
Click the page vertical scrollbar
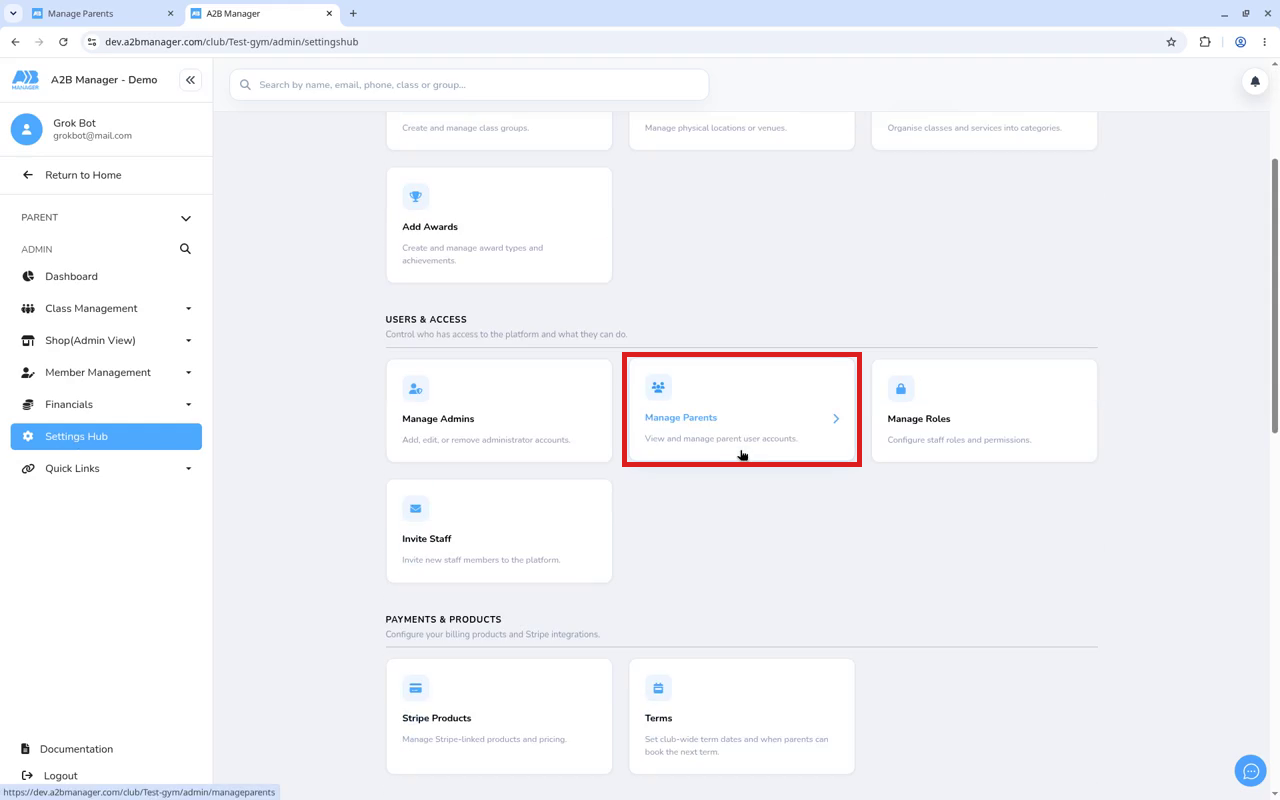1274,295
